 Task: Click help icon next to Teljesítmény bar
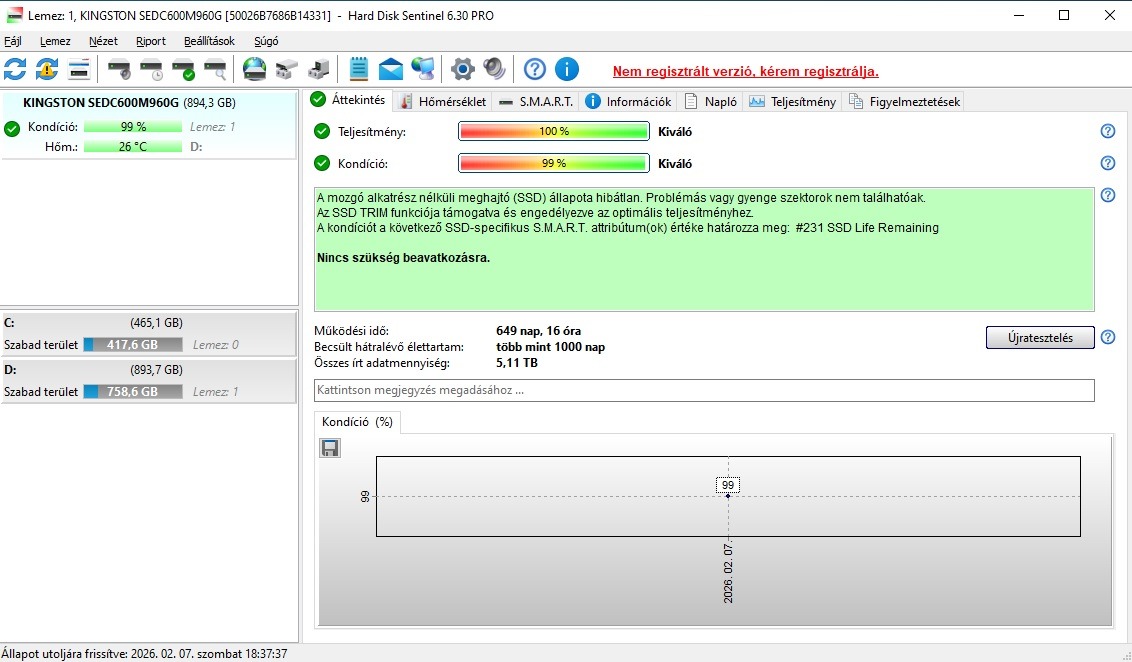pos(1108,131)
